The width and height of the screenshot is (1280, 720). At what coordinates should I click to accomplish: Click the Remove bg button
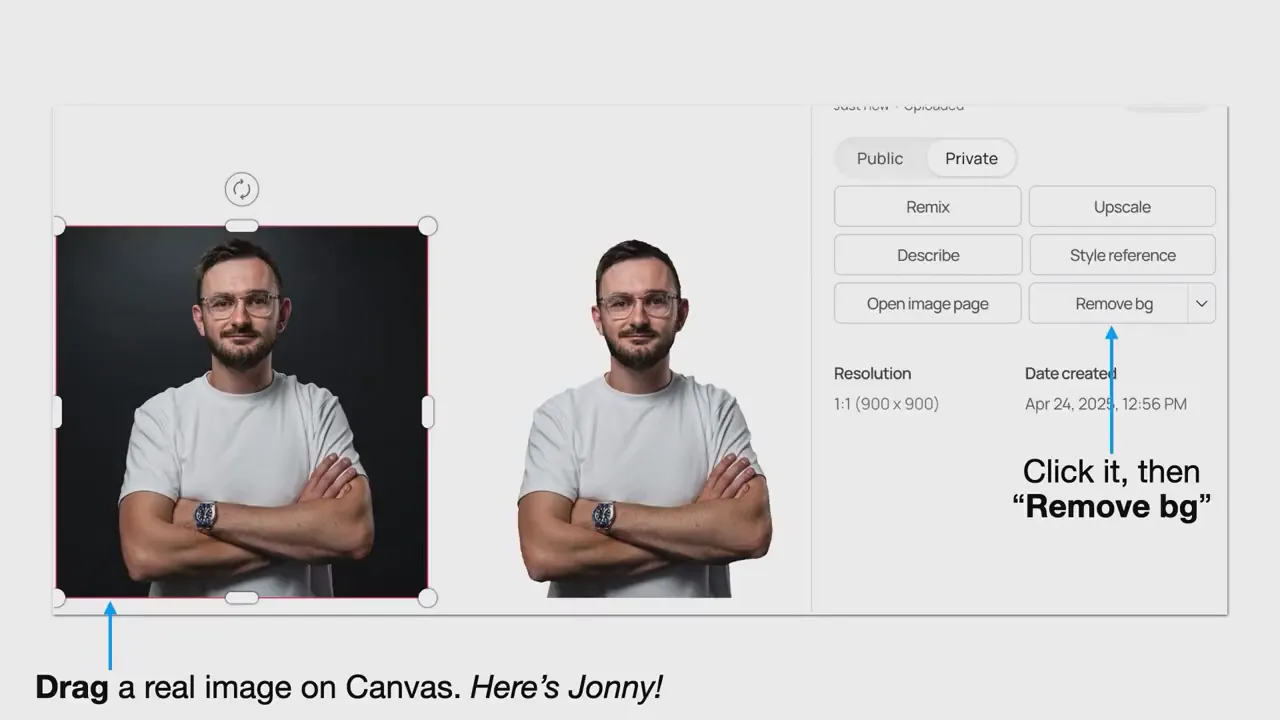[1108, 304]
